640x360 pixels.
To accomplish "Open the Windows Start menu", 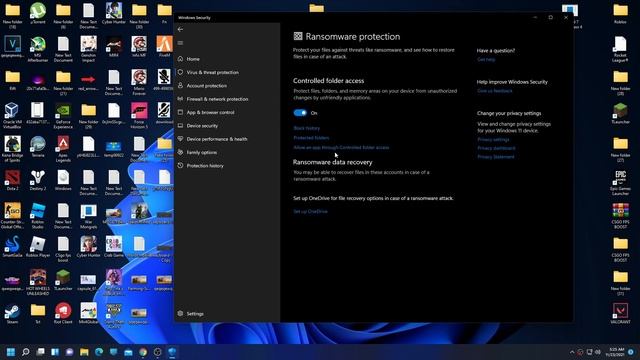I will (x=11, y=352).
